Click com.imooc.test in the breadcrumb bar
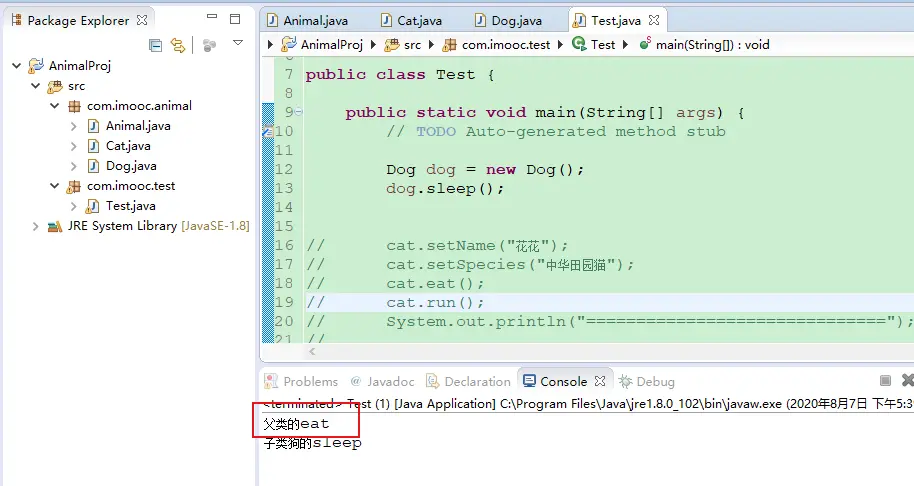The image size is (914, 486). click(506, 44)
